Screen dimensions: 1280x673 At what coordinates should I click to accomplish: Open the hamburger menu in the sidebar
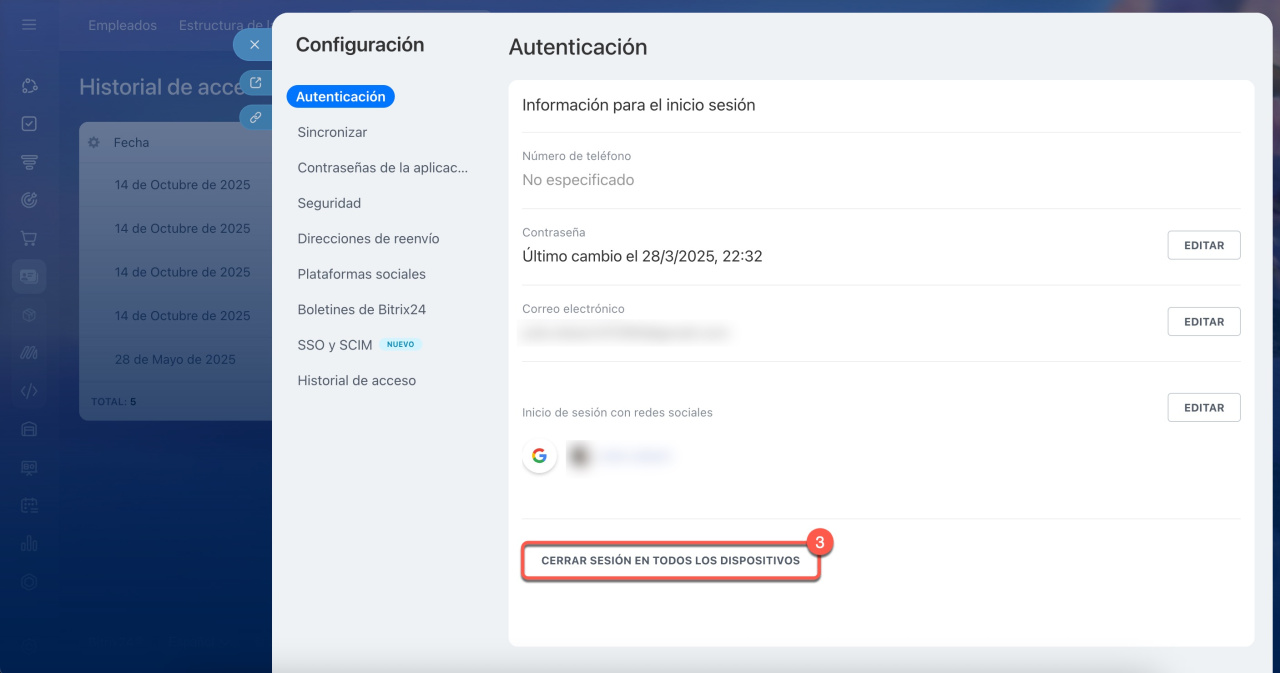click(29, 25)
